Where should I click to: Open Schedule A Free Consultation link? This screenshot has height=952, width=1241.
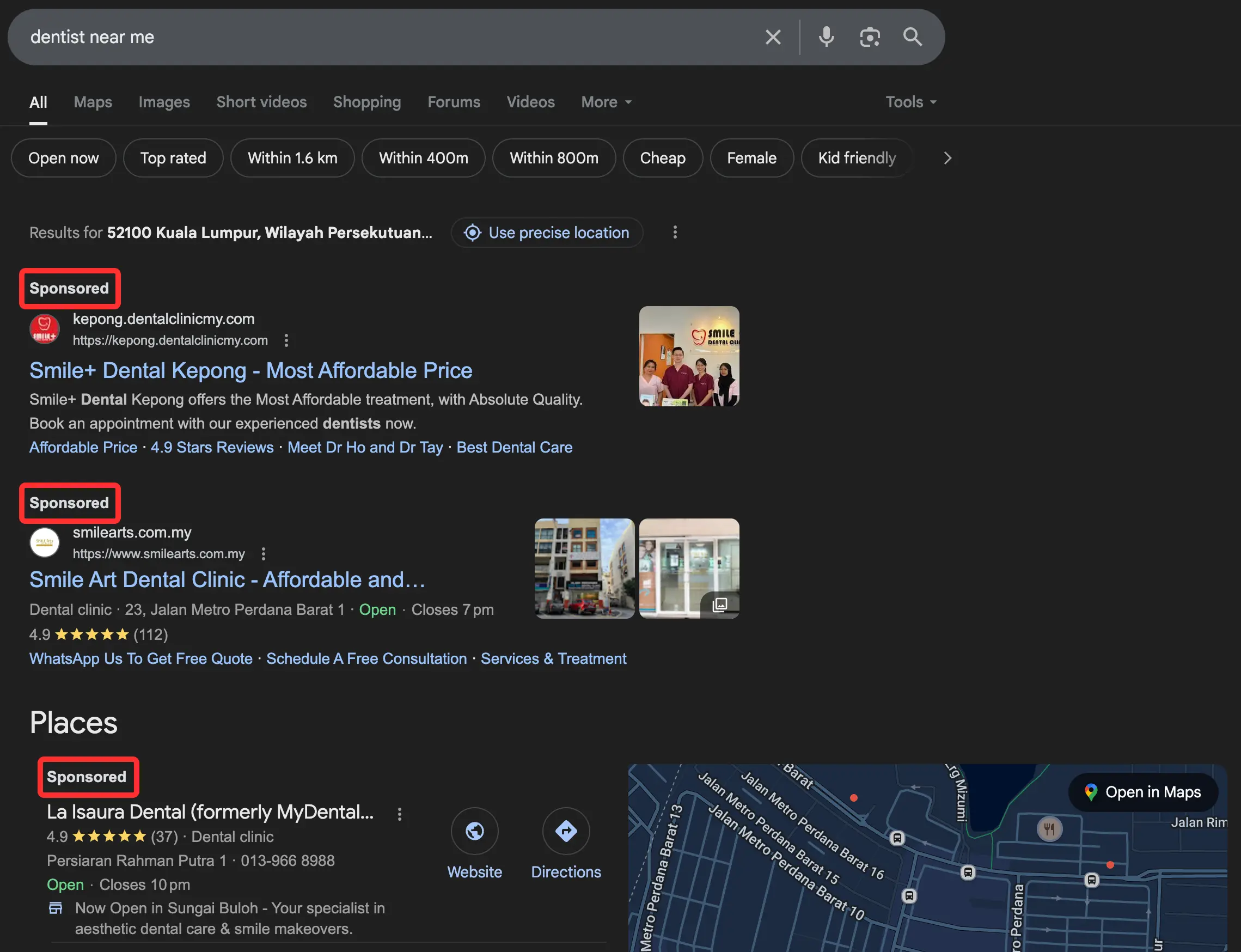[x=366, y=659]
